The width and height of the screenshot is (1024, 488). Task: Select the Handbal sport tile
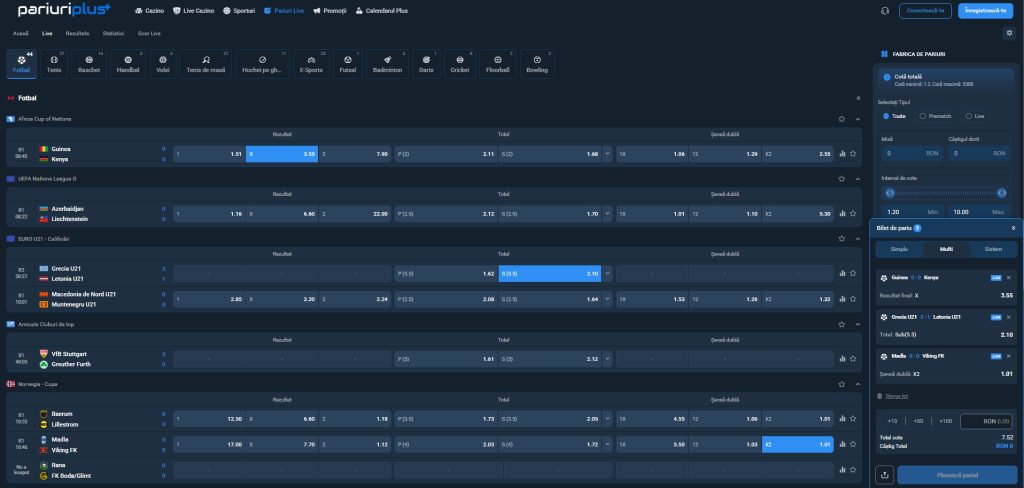tap(128, 64)
